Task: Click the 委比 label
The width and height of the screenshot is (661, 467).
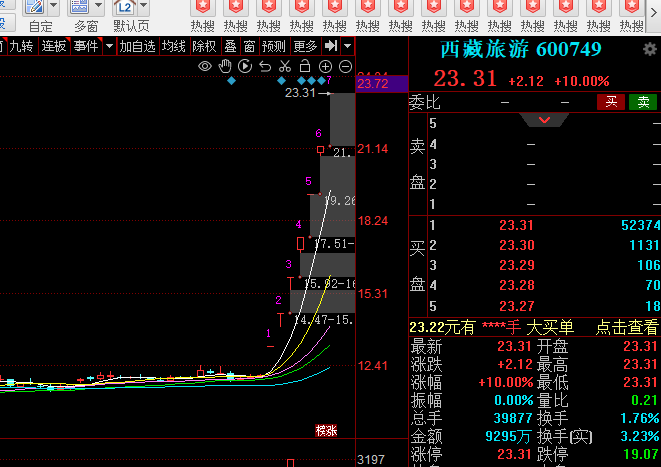Action: (425, 102)
